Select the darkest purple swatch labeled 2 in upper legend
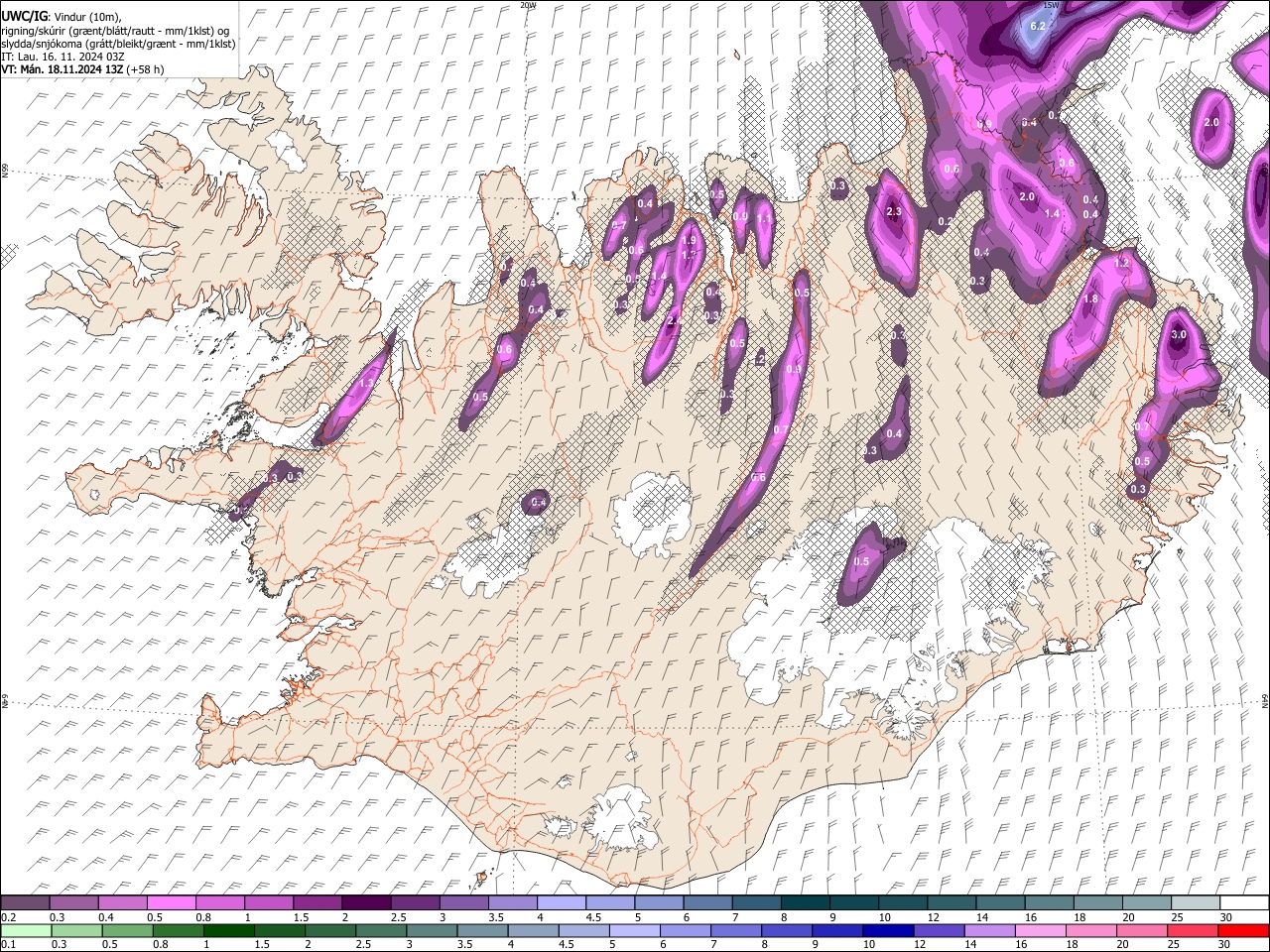This screenshot has height=952, width=1270. point(365,902)
